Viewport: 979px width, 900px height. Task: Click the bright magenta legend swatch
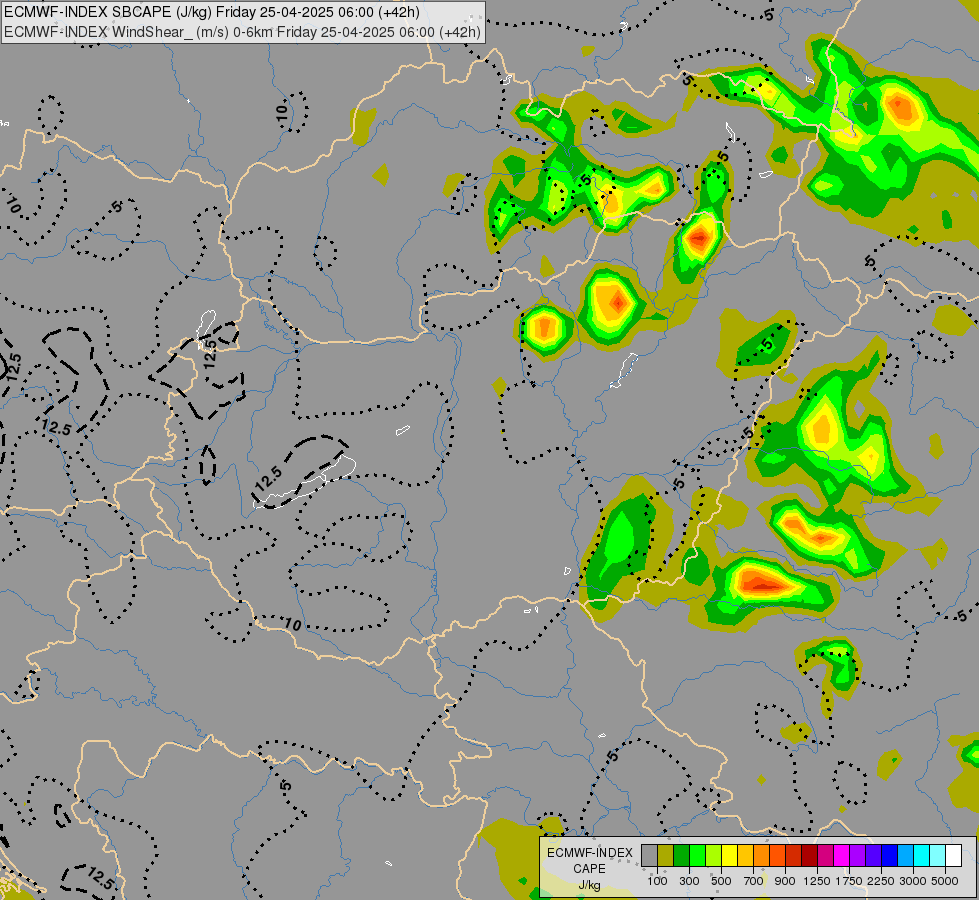[842, 855]
